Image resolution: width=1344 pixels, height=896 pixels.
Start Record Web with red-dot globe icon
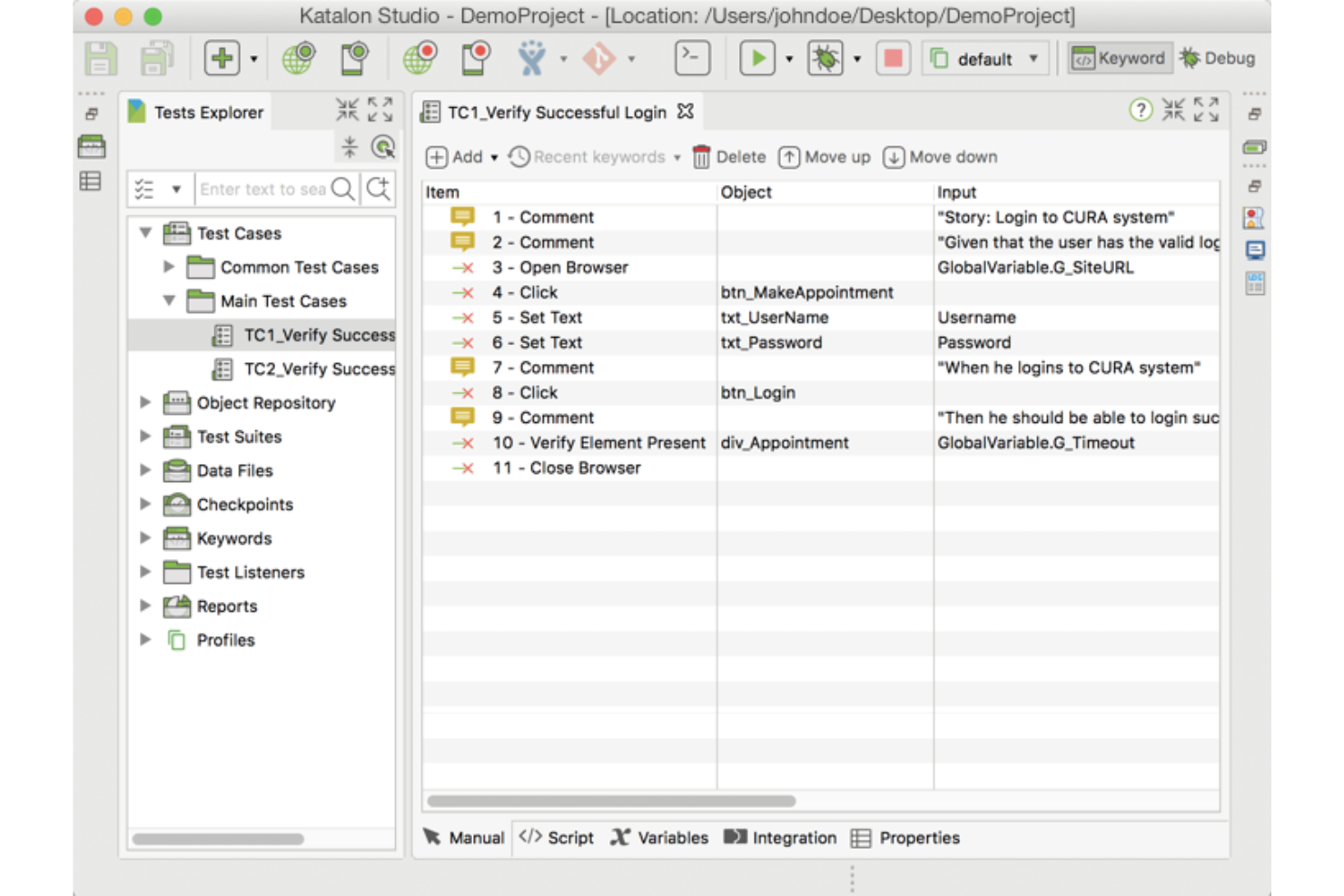click(420, 58)
